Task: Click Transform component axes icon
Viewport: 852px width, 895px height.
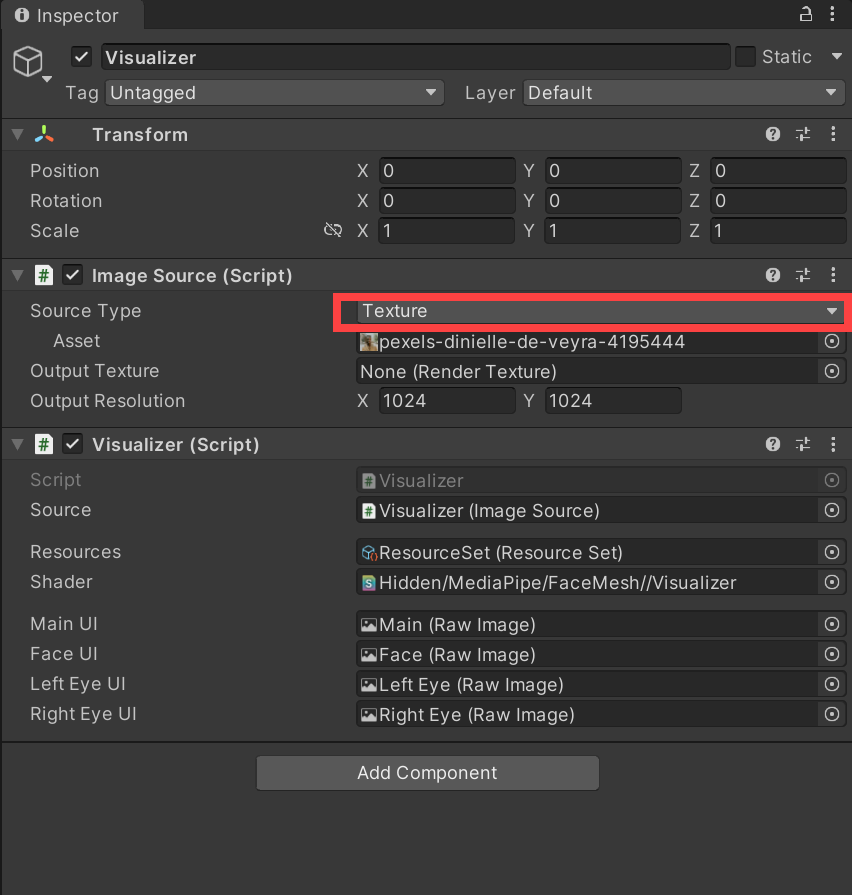Action: pos(44,134)
